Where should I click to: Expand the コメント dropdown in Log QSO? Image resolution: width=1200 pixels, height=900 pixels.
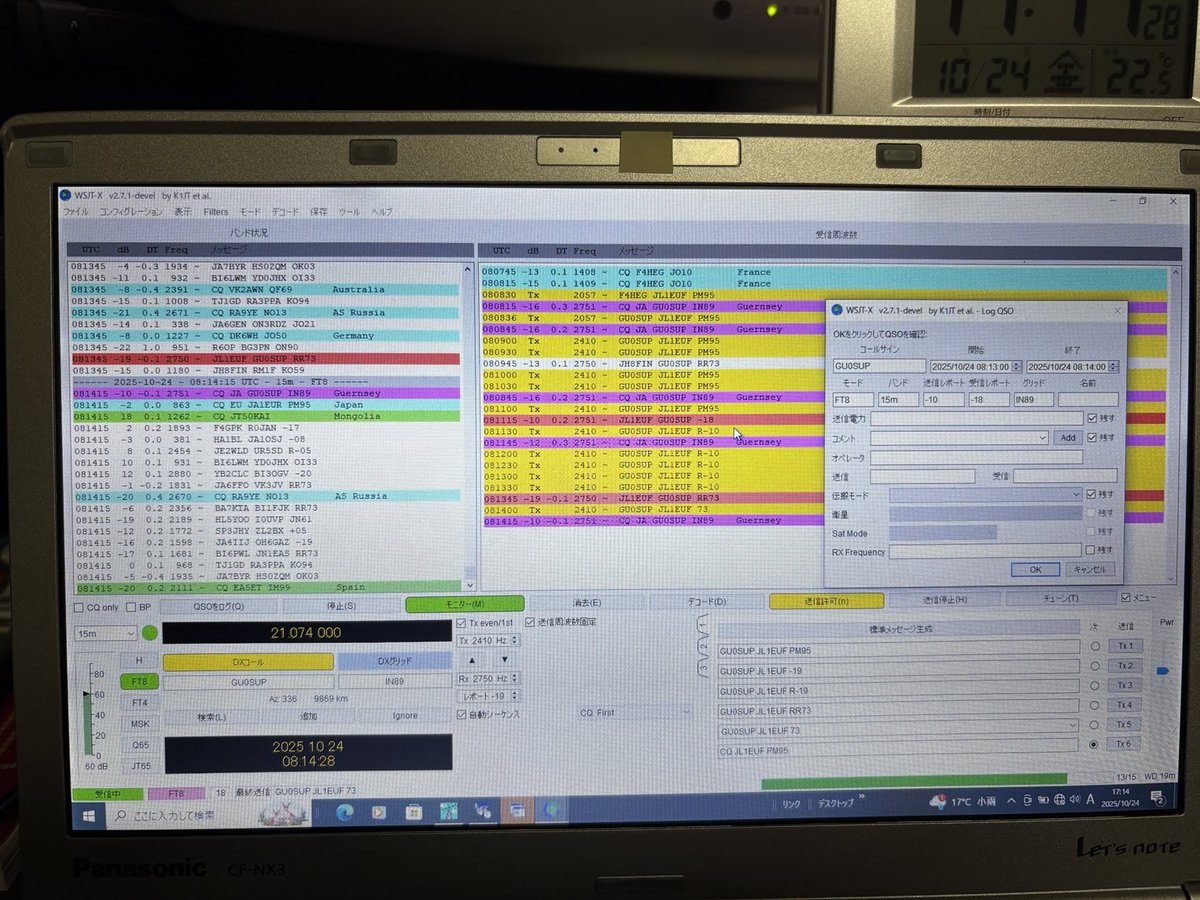tap(1043, 438)
